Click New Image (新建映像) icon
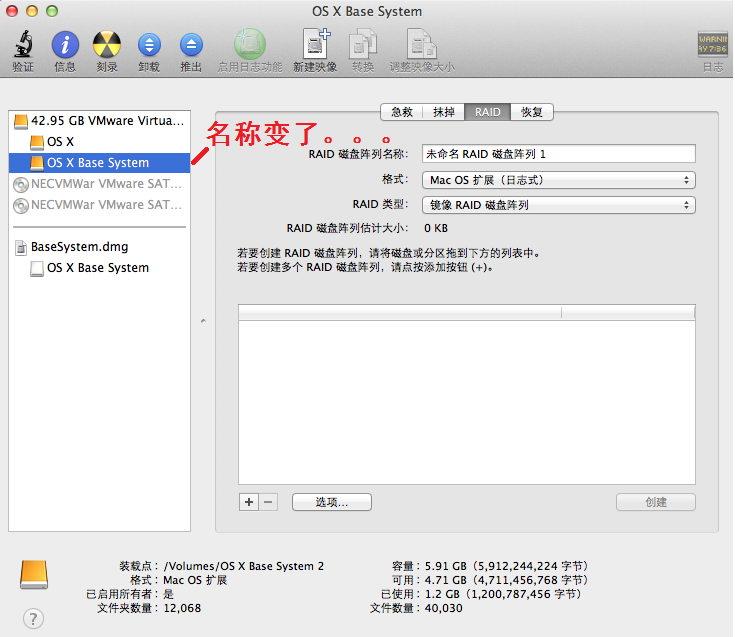 click(x=316, y=44)
